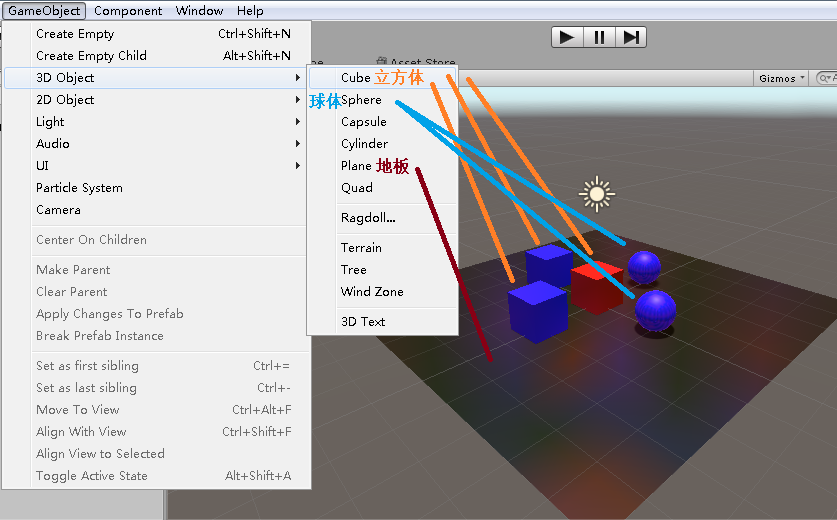Create a Cylinder from submenu
Viewport: 837px width, 520px height.
coord(383,144)
